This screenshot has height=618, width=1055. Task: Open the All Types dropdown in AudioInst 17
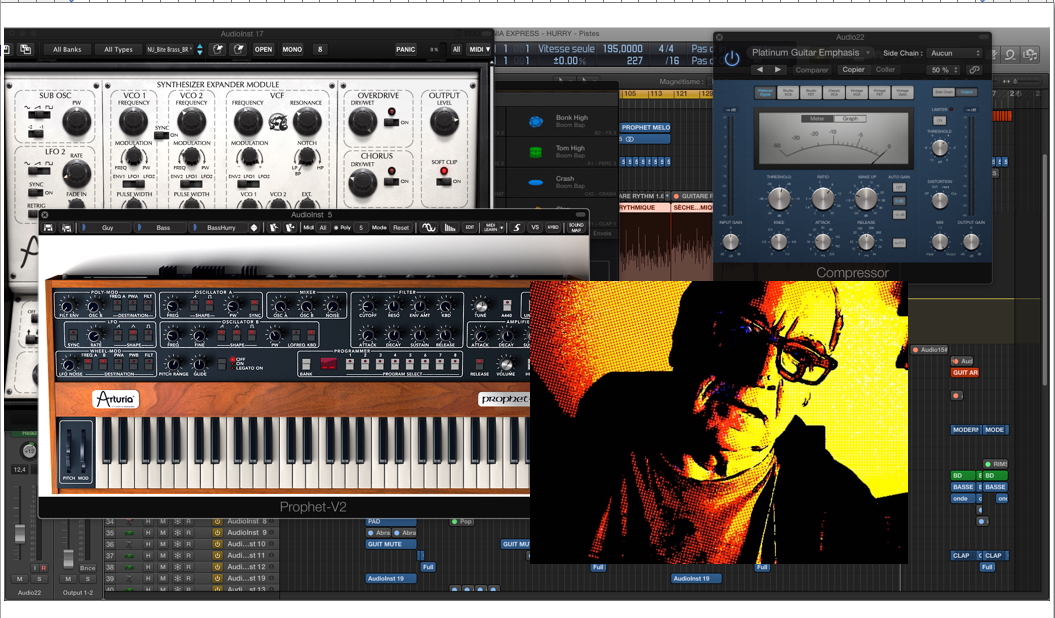click(118, 49)
